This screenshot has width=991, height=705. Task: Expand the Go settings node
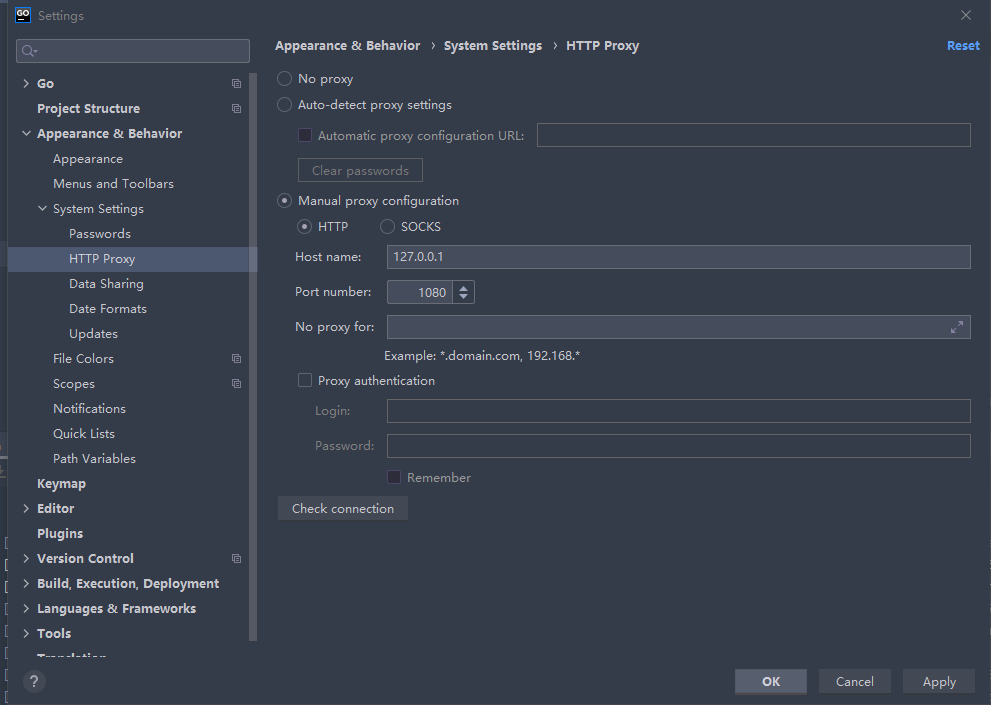26,83
